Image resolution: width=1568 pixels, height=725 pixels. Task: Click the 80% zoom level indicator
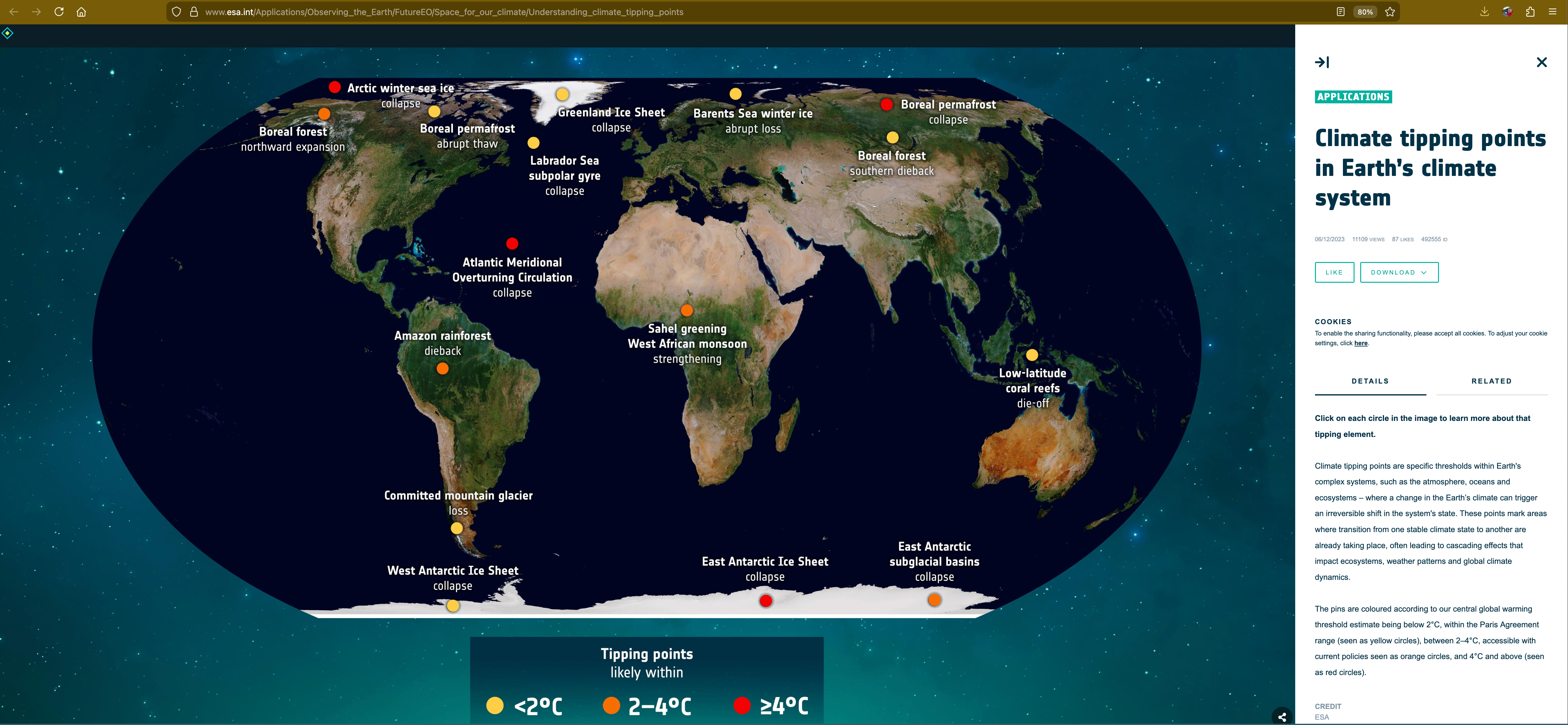(1365, 12)
